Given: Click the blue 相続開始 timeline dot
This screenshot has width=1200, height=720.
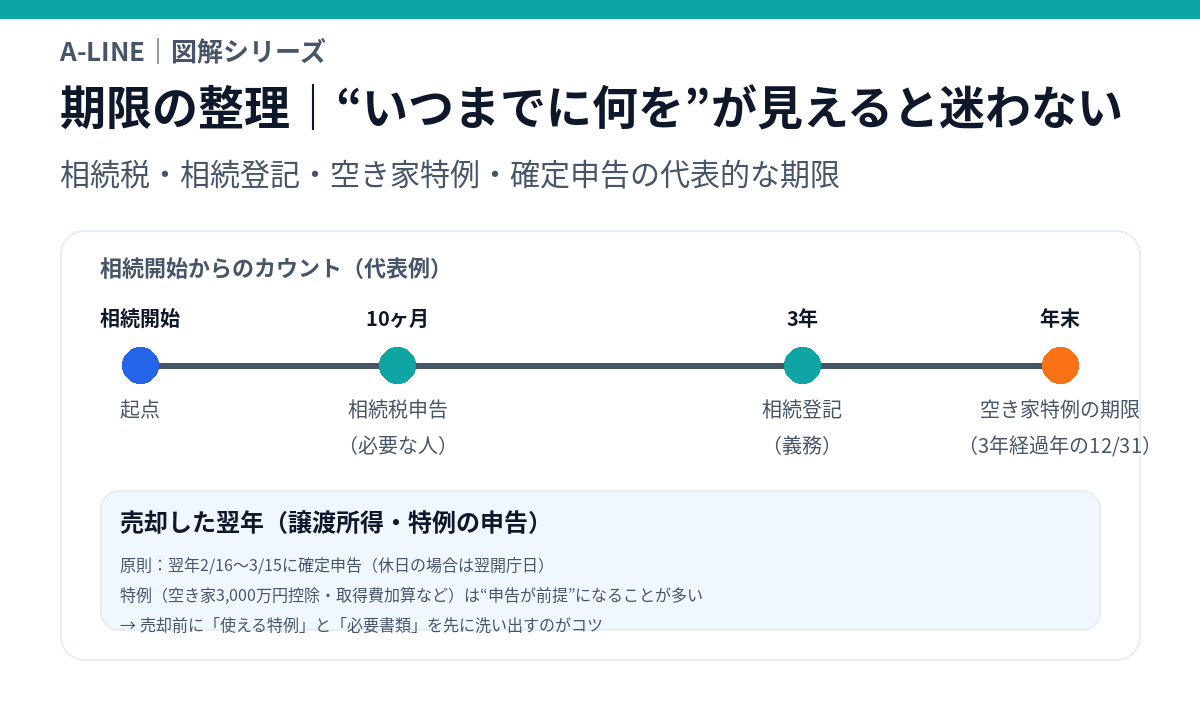Looking at the screenshot, I should [140, 365].
